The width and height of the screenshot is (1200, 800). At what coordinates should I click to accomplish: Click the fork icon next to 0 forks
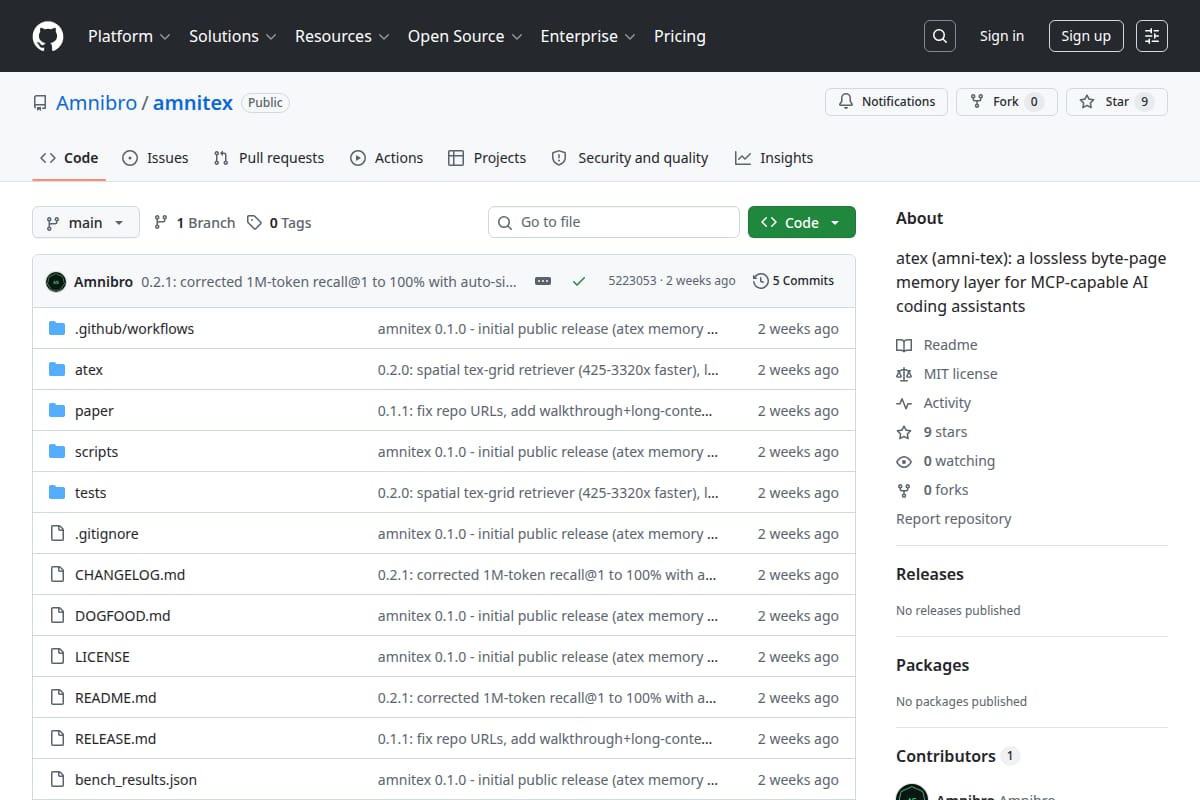[904, 490]
